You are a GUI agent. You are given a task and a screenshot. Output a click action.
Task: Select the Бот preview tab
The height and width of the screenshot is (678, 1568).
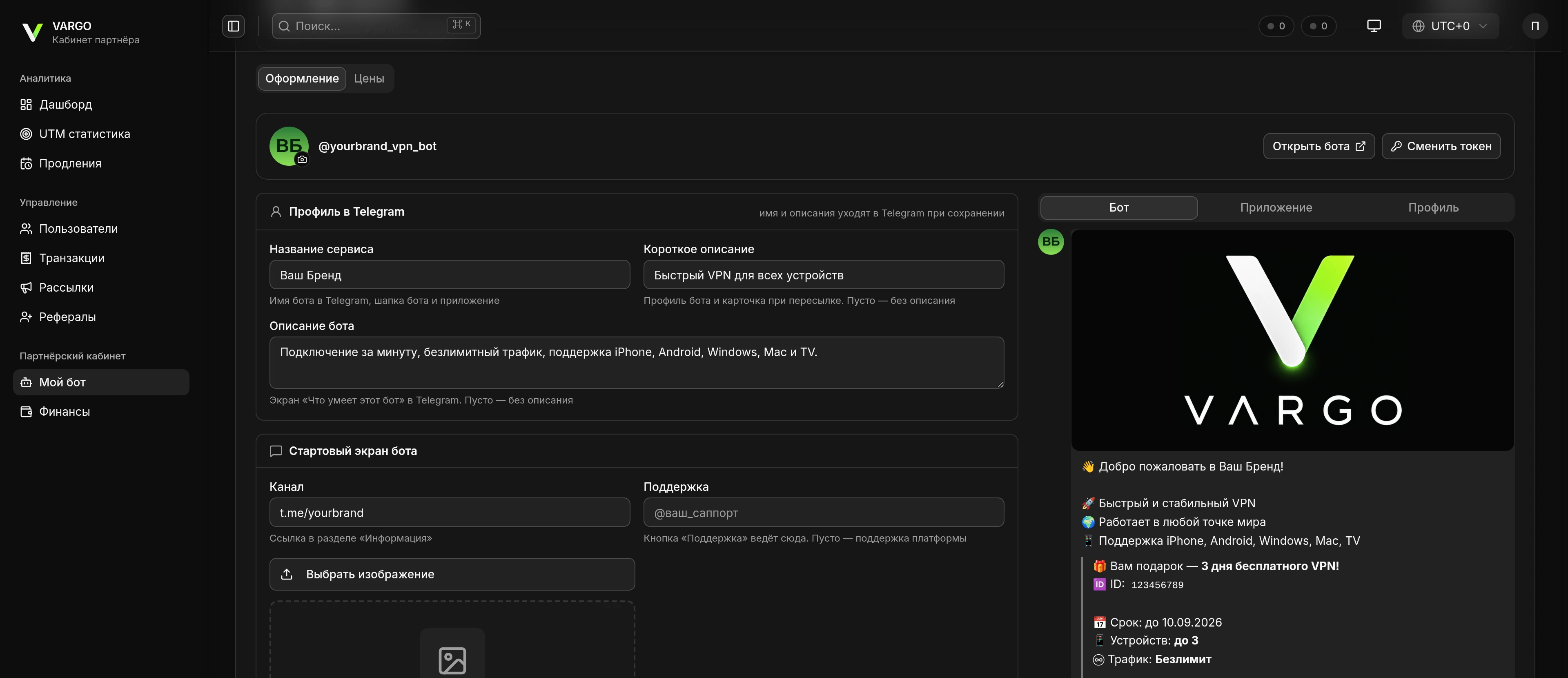click(x=1119, y=207)
